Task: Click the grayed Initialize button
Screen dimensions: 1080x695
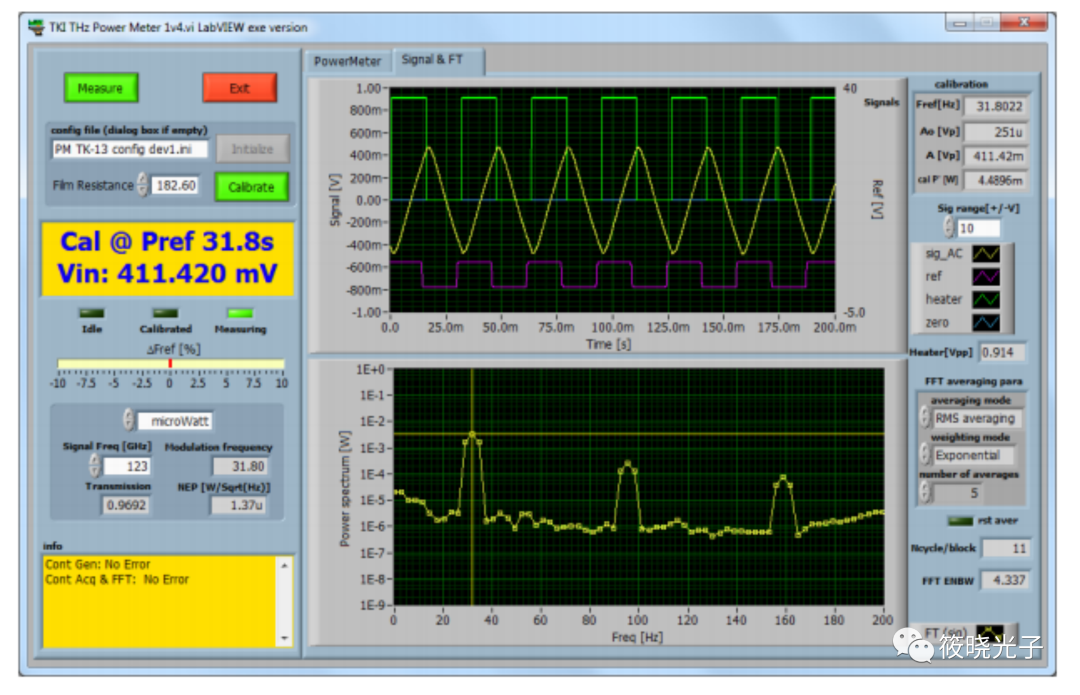Action: (252, 149)
